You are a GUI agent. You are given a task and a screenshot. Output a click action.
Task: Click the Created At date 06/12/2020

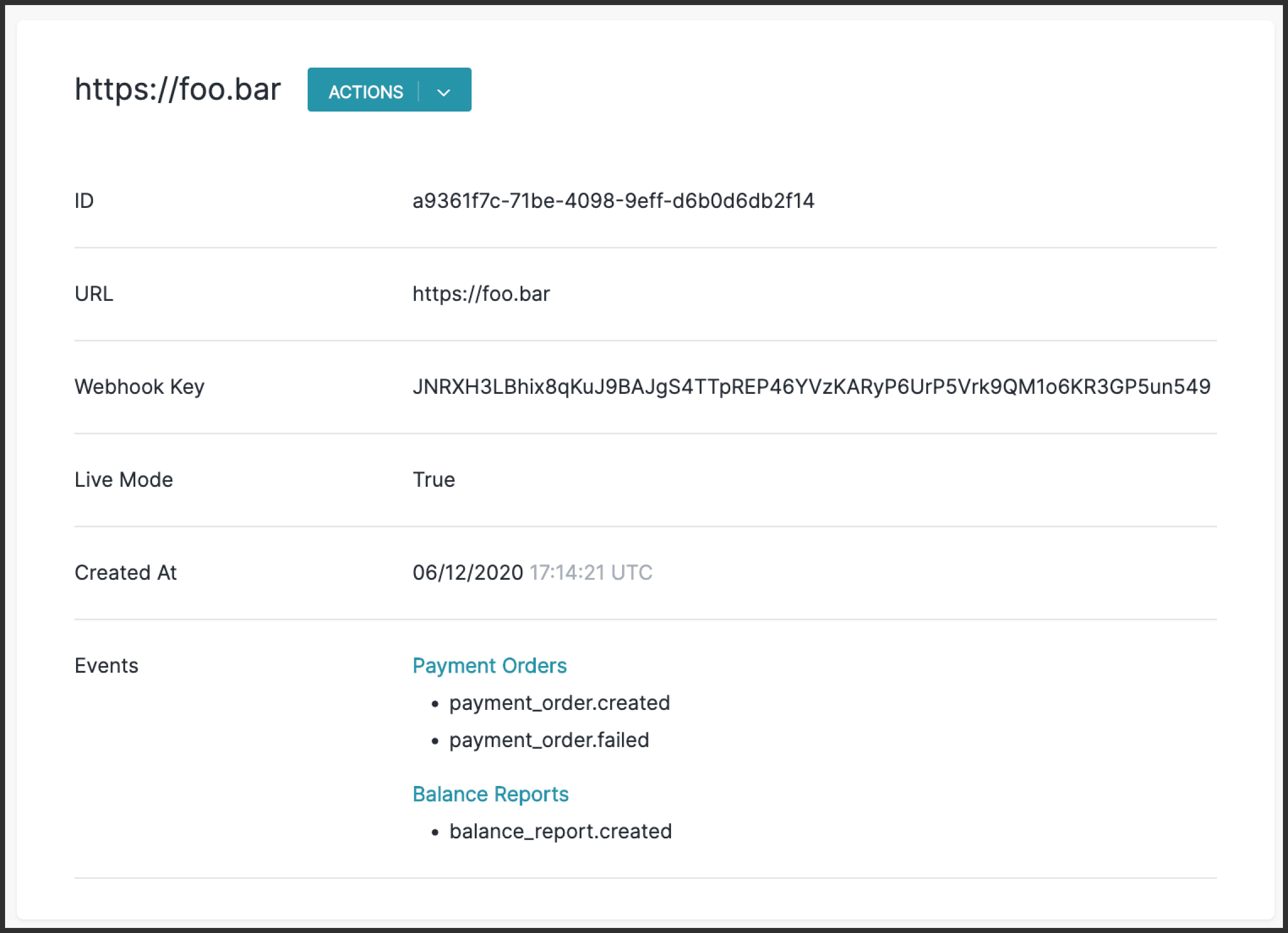pos(468,572)
